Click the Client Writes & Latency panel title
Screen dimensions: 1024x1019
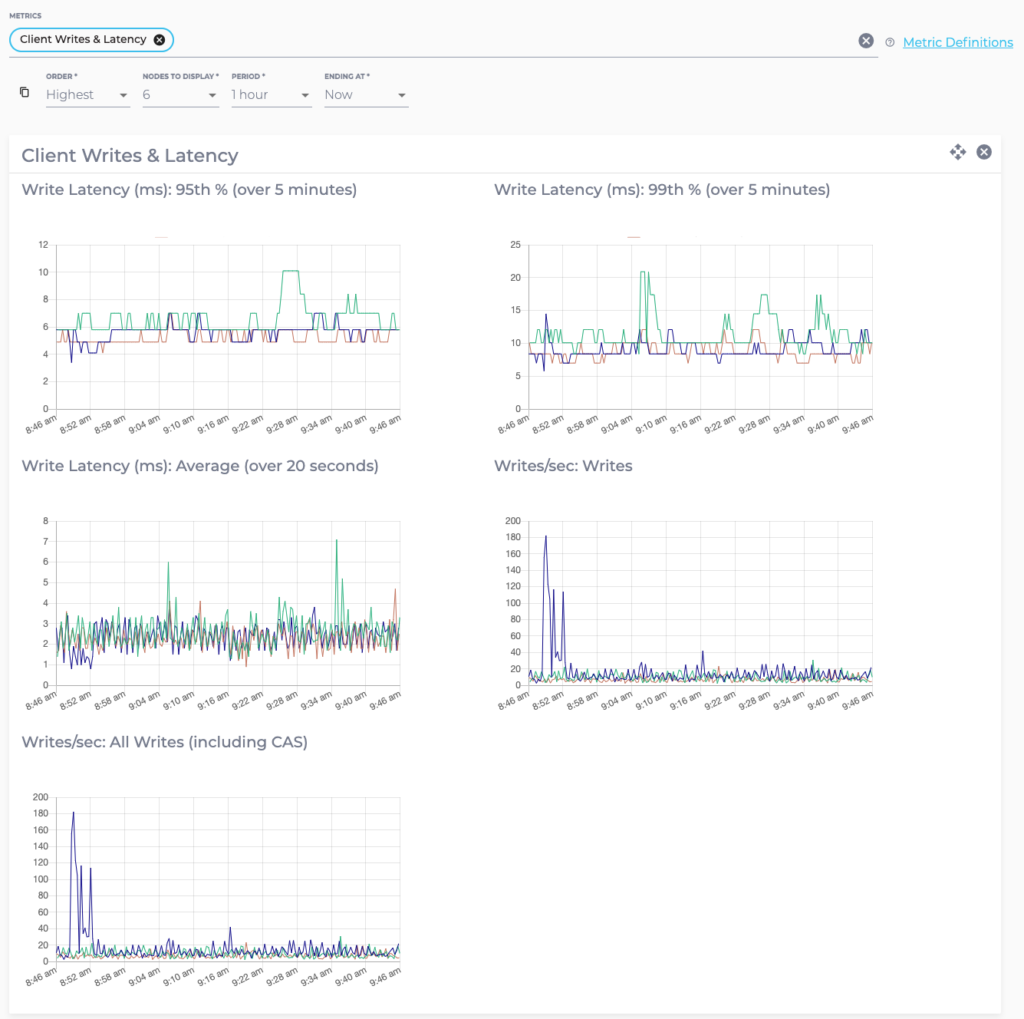point(128,156)
